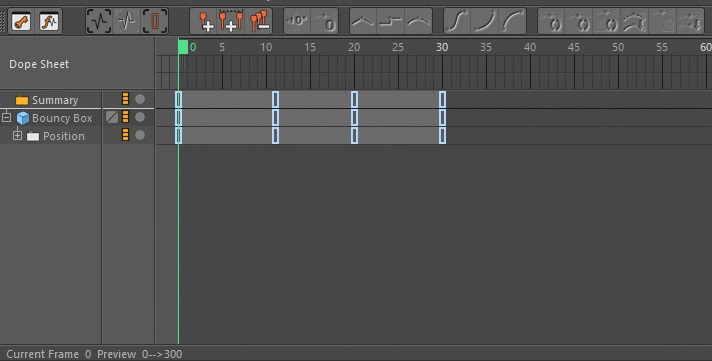Viewport: 712px width, 361px height.
Task: Set spline interpolation with the arched-curve icon
Action: [x=418, y=21]
